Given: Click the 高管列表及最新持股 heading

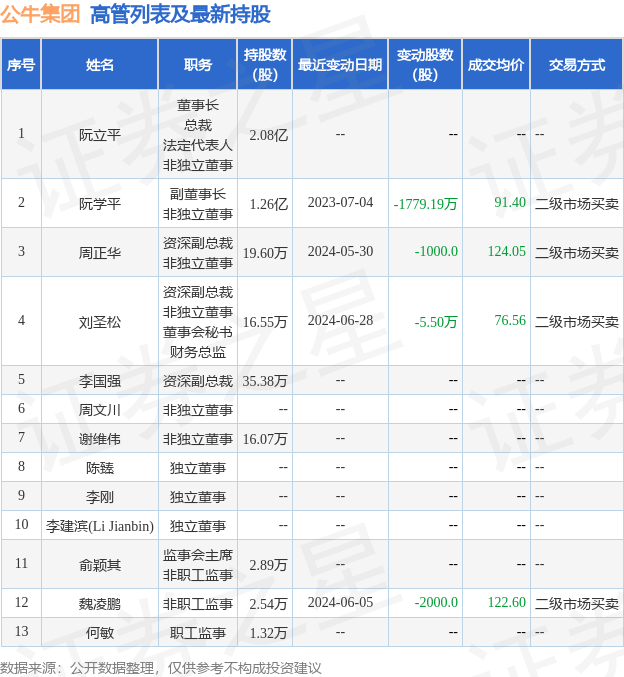Looking at the screenshot, I should pos(181,14).
